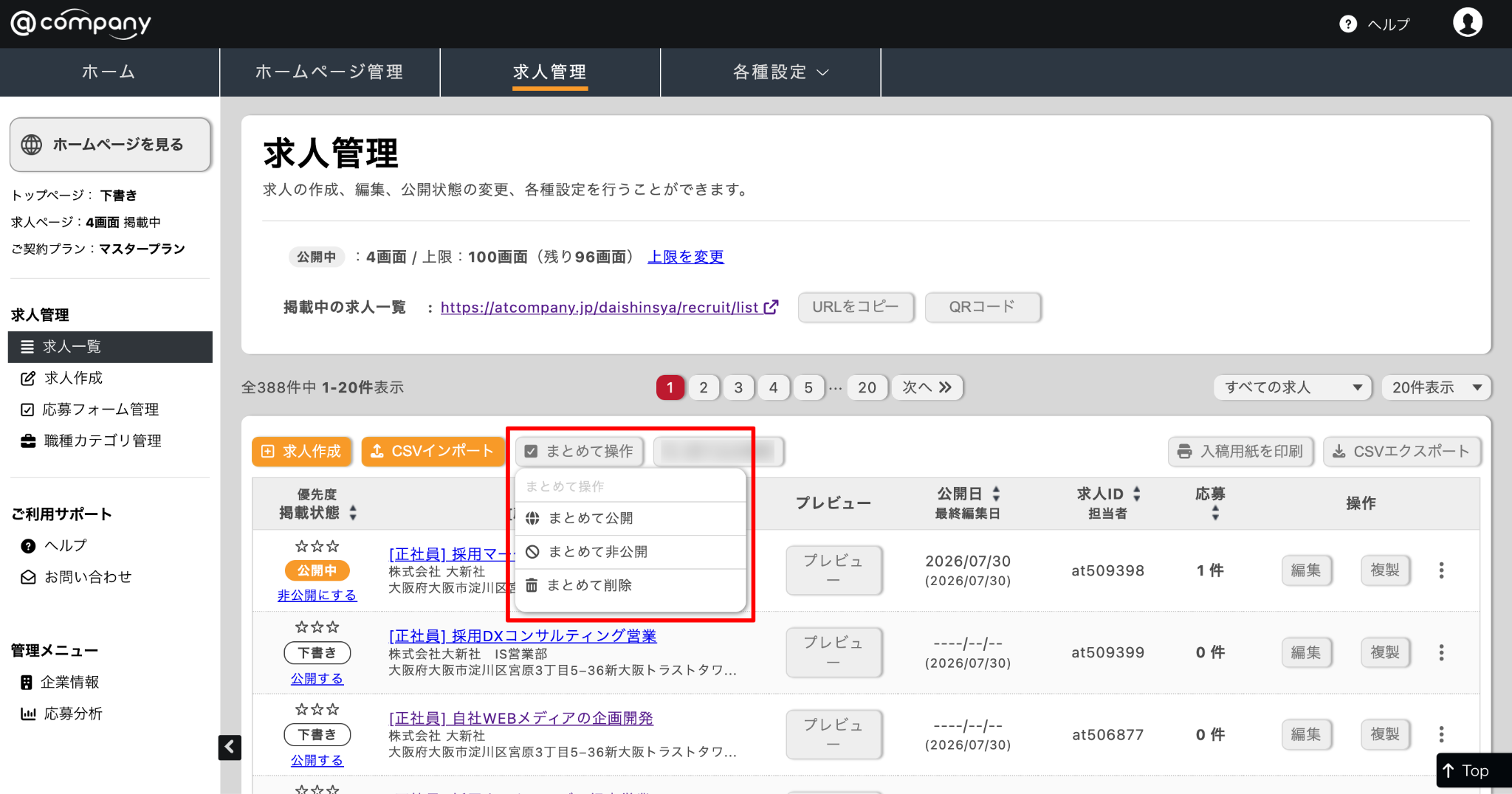Click 公開する for job at506877
This screenshot has height=794, width=1512.
click(x=317, y=761)
